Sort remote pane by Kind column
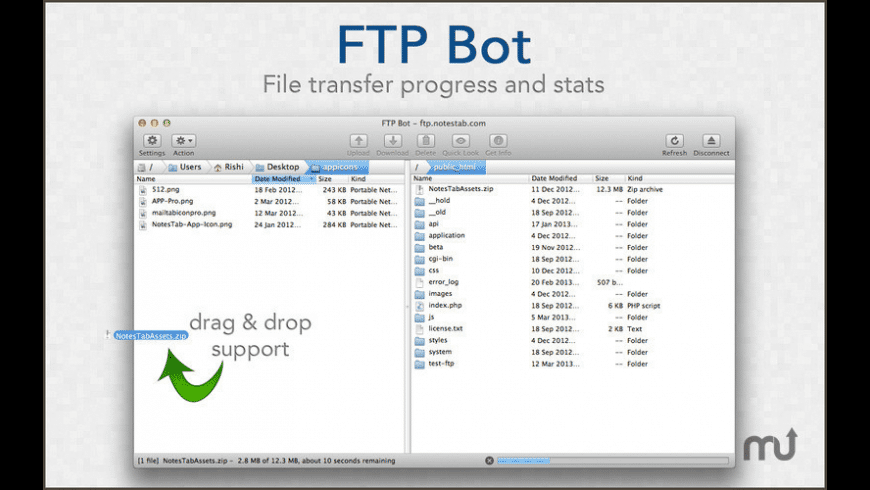The width and height of the screenshot is (870, 490). point(680,179)
